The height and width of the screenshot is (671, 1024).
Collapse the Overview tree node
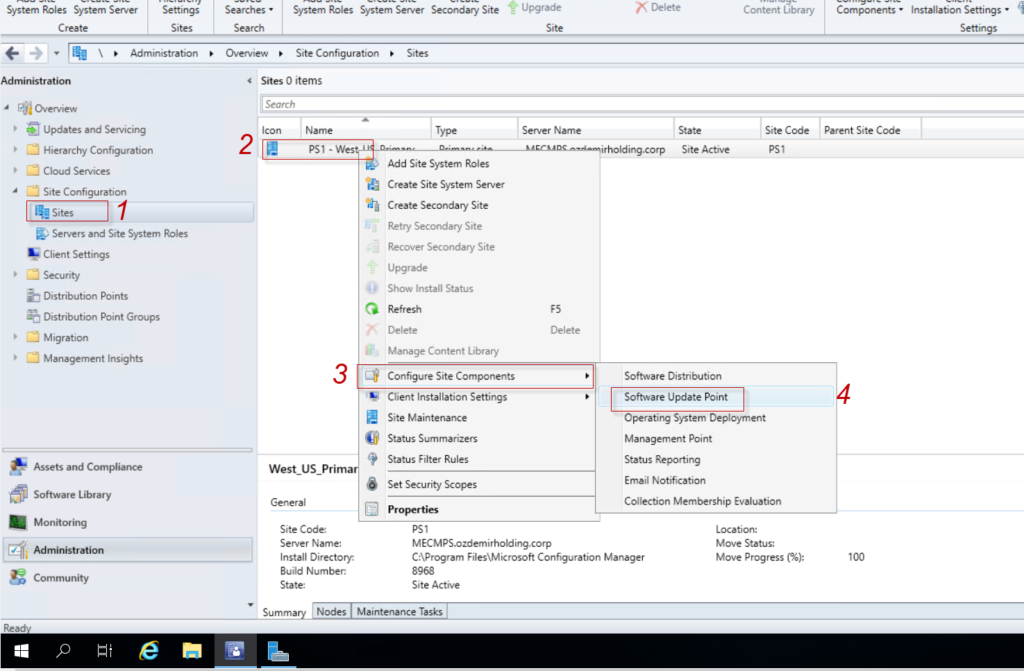7,107
